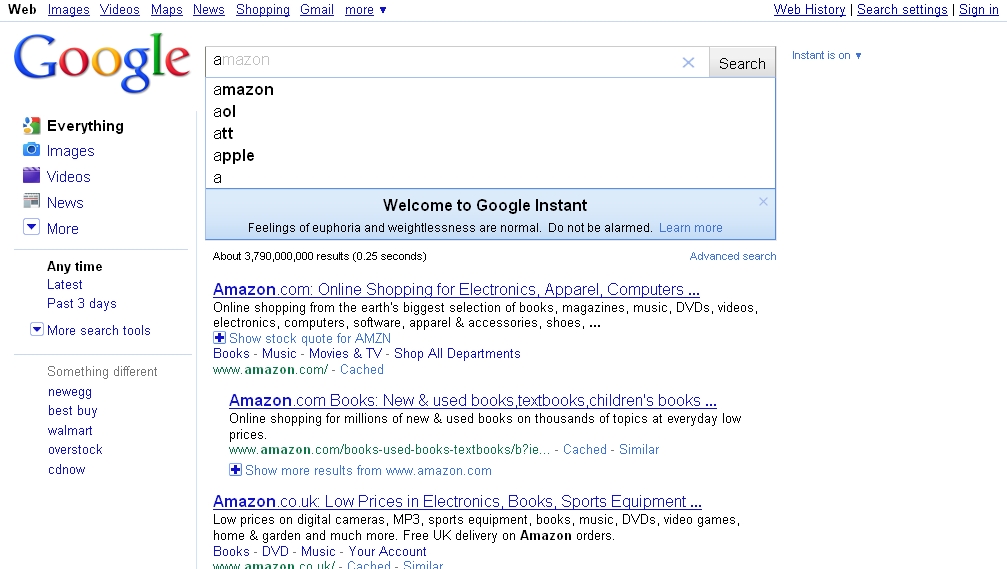The image size is (1007, 569).
Task: Click the Images camera icon
Action: point(31,150)
